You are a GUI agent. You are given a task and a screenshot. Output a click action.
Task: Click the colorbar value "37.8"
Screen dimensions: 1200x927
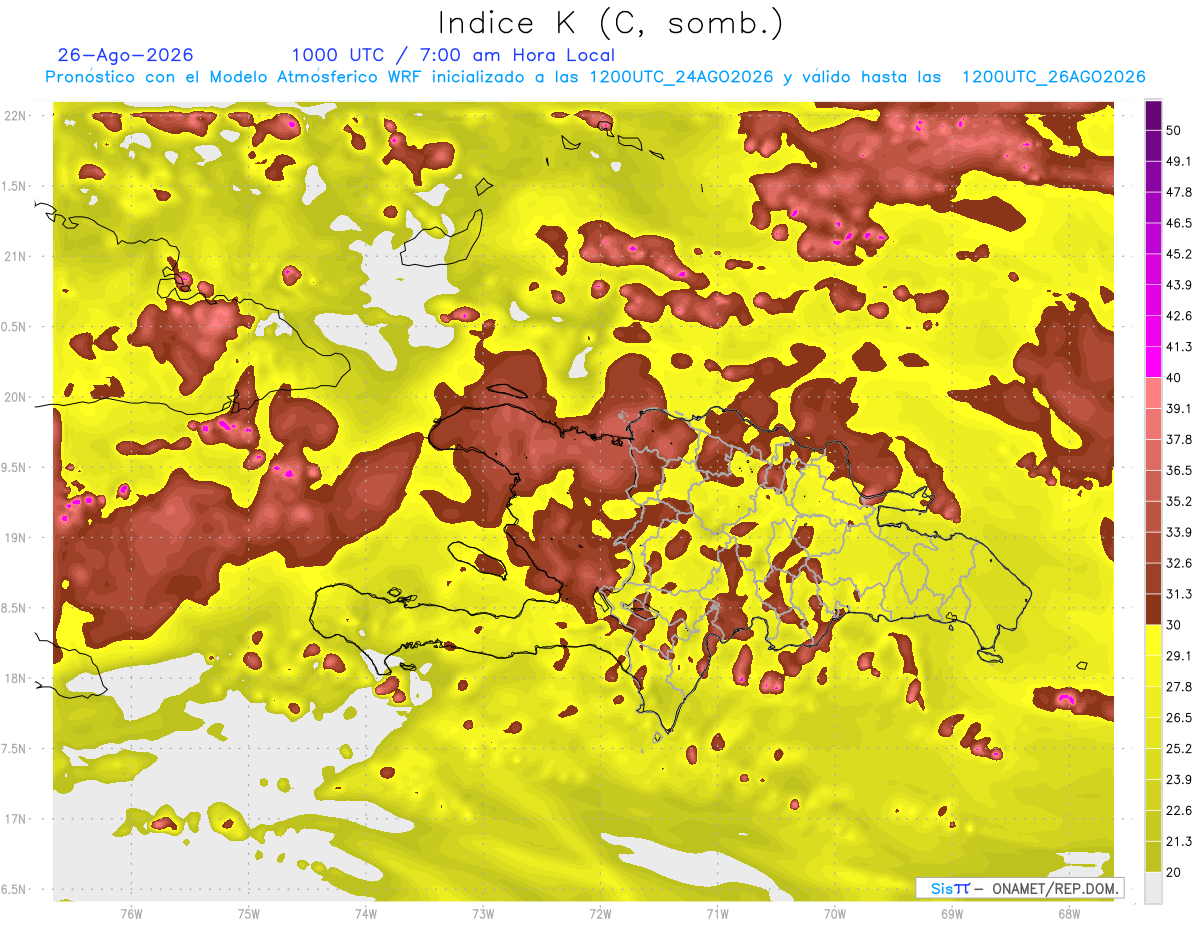pyautogui.click(x=1179, y=440)
